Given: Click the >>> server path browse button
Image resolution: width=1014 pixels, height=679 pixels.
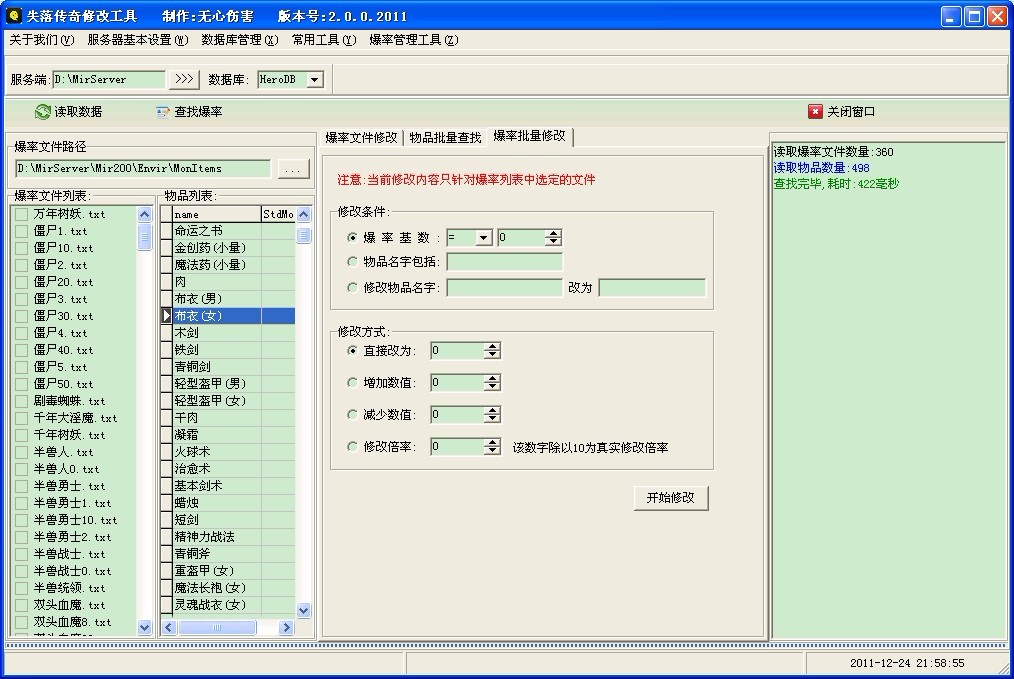Looking at the screenshot, I should click(x=184, y=79).
